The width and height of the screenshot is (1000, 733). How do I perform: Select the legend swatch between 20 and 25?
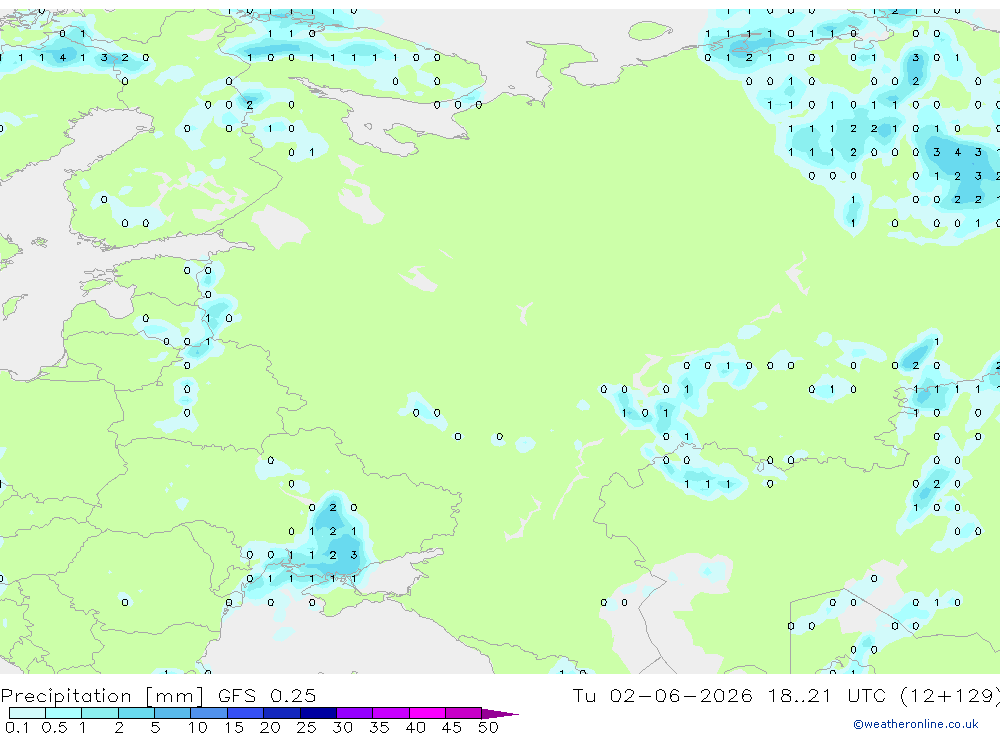(281, 713)
